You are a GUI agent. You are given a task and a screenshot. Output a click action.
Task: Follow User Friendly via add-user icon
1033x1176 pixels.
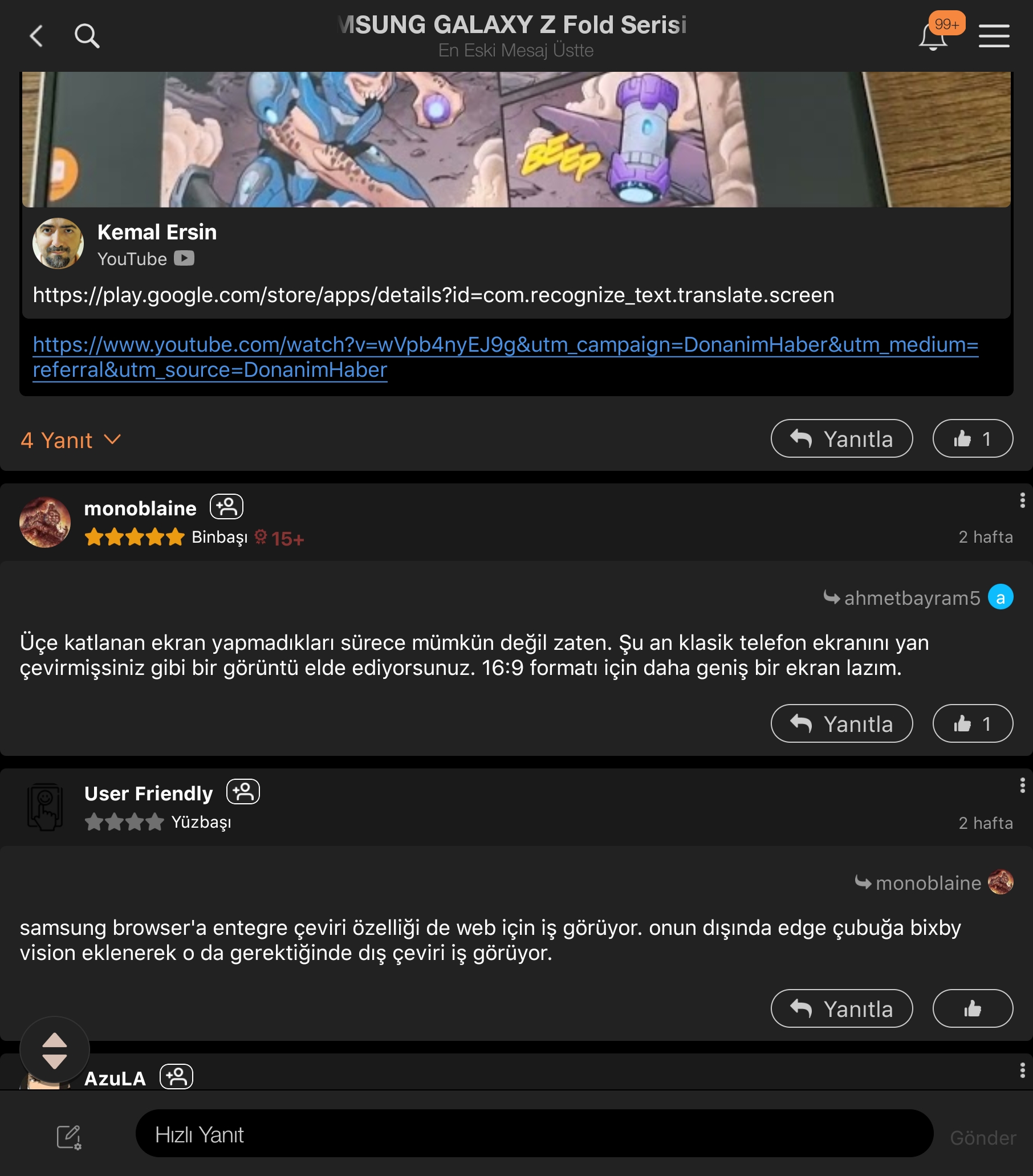[243, 791]
